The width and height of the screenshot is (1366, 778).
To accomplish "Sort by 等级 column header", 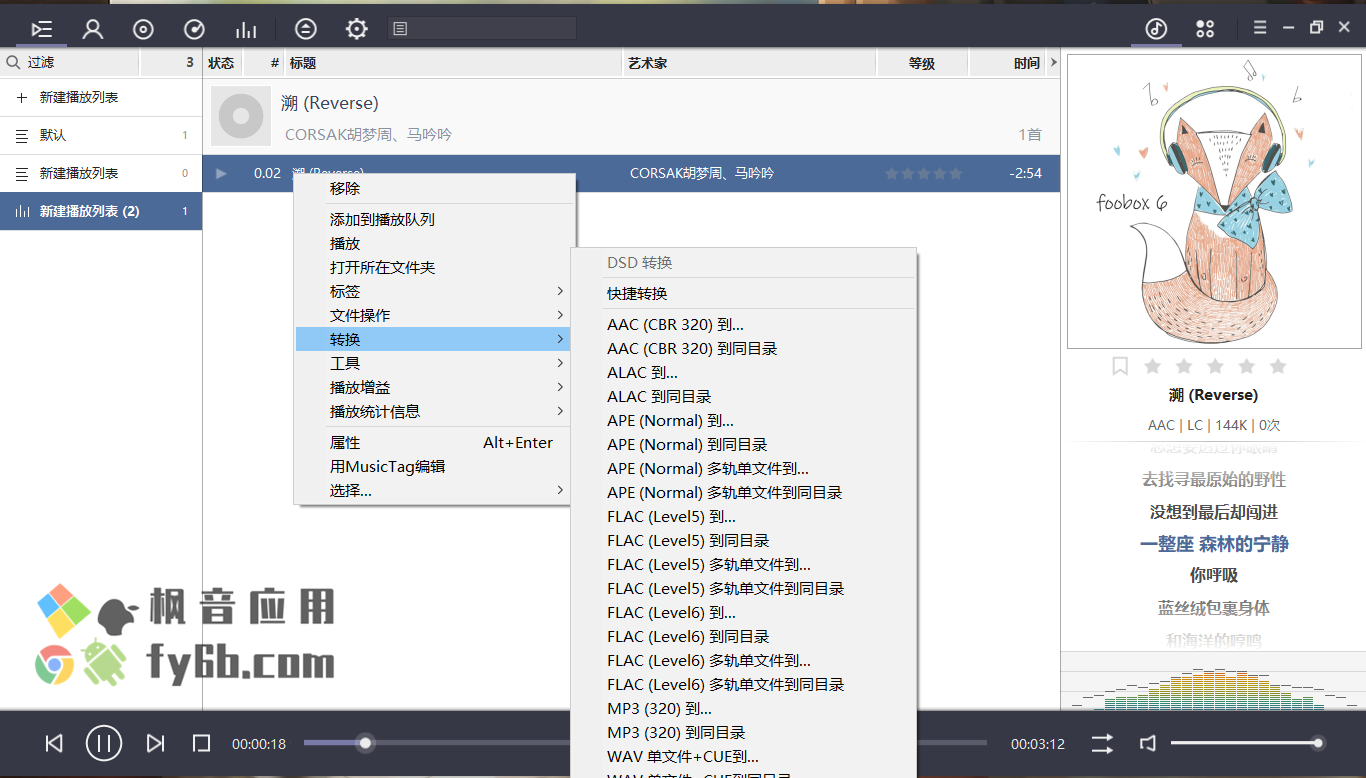I will pyautogui.click(x=922, y=63).
